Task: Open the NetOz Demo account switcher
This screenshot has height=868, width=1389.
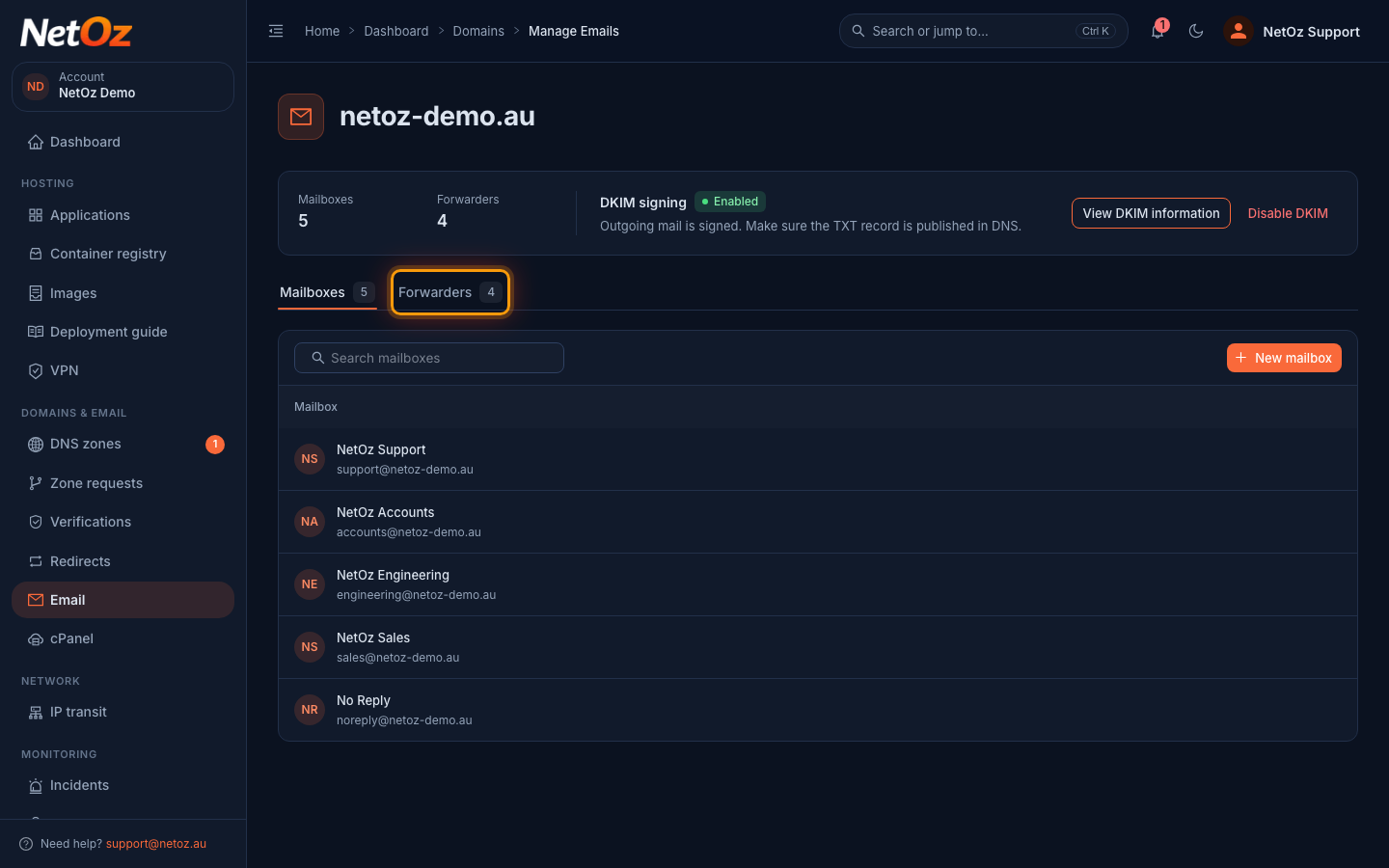Action: click(123, 87)
